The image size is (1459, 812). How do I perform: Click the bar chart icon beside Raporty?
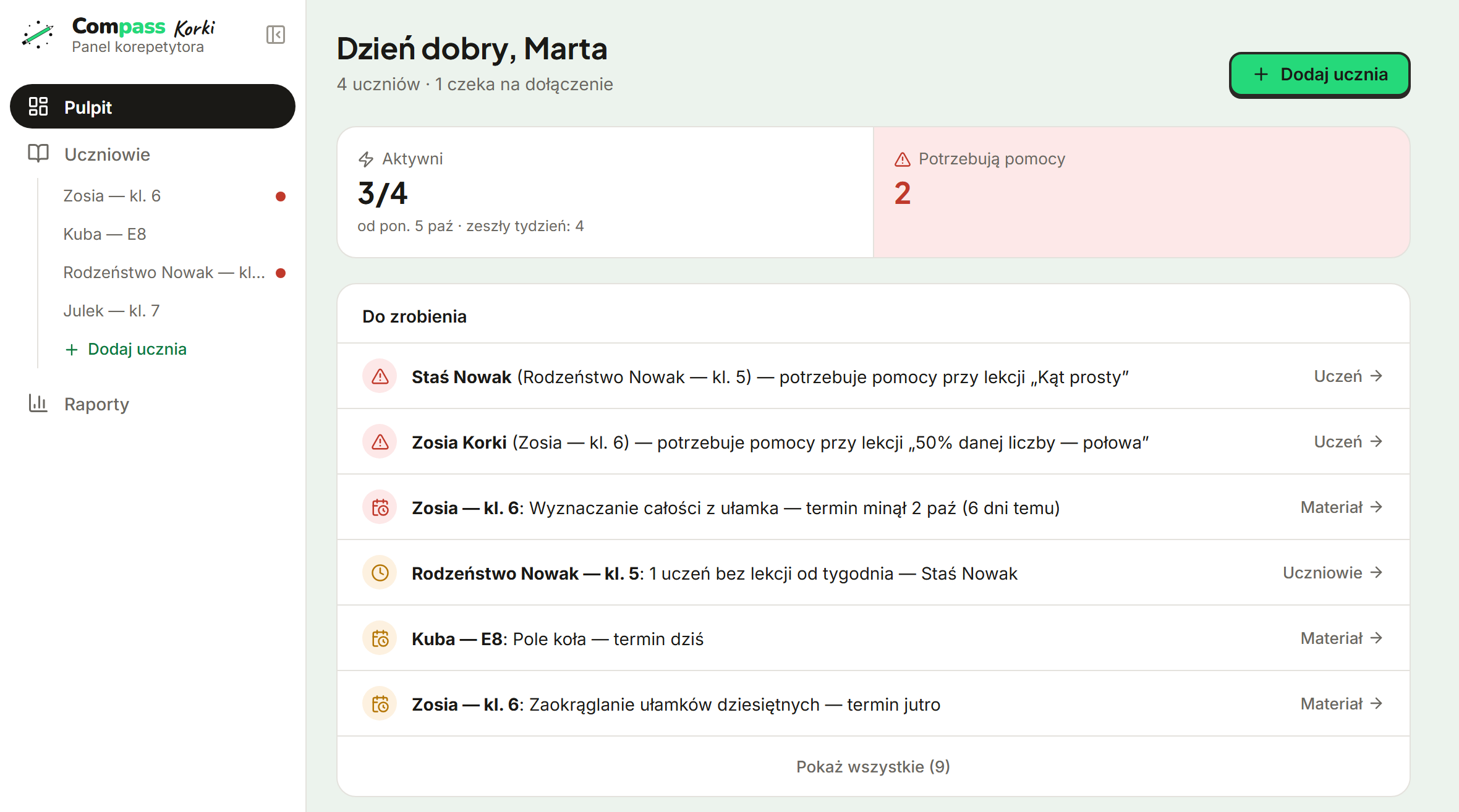[38, 403]
